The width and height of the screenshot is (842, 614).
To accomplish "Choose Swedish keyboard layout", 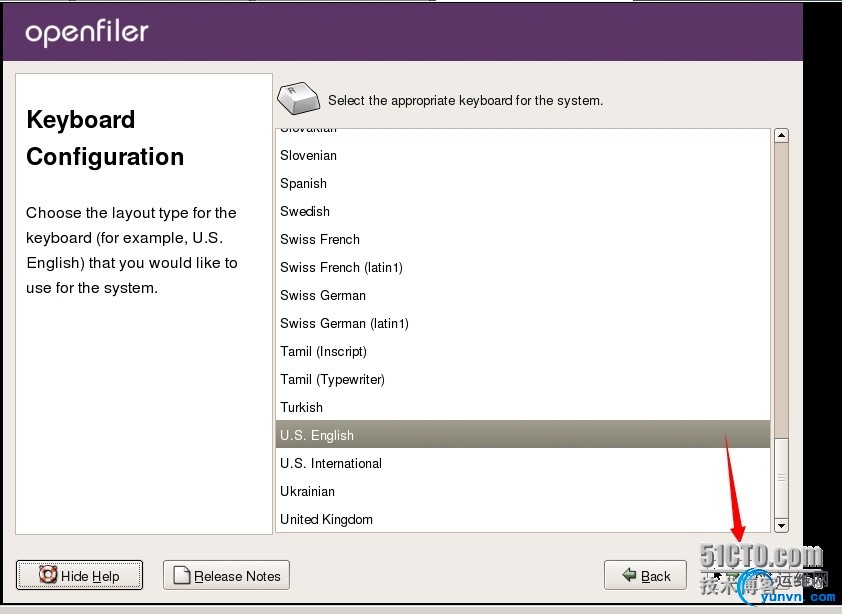I will pyautogui.click(x=523, y=212).
